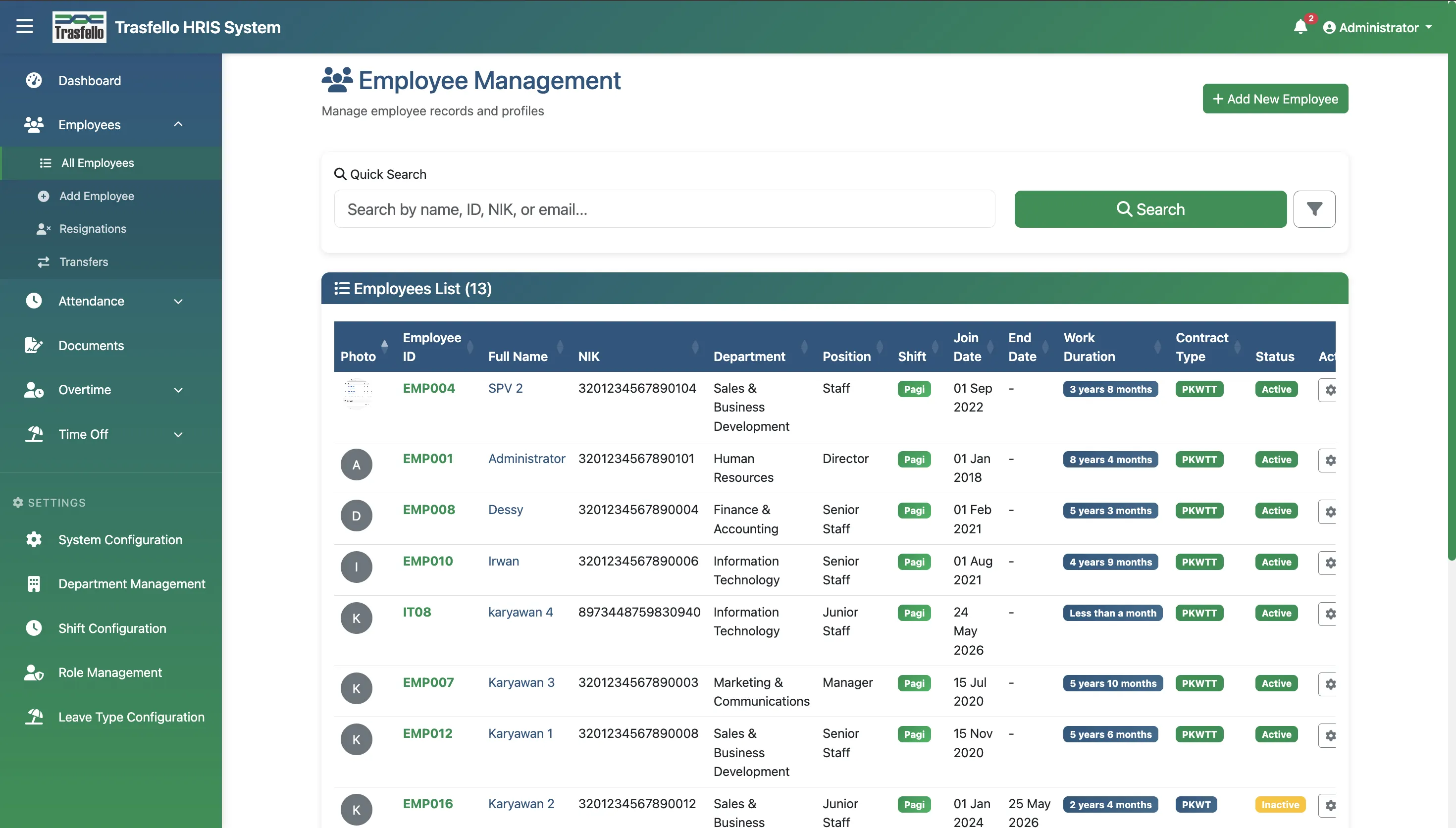The image size is (1456, 828).
Task: Click the Dashboard gauge icon
Action: coord(34,81)
